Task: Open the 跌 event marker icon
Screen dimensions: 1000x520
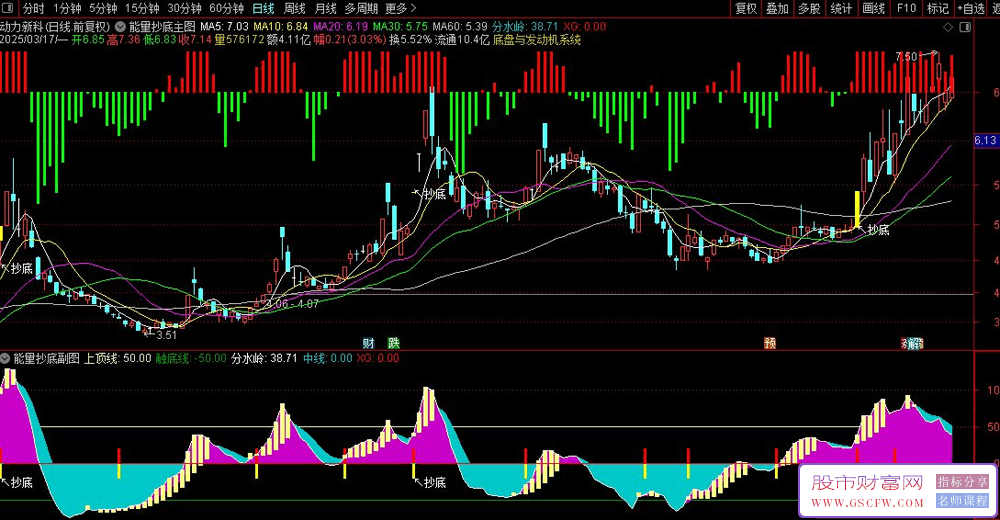Action: tap(393, 343)
